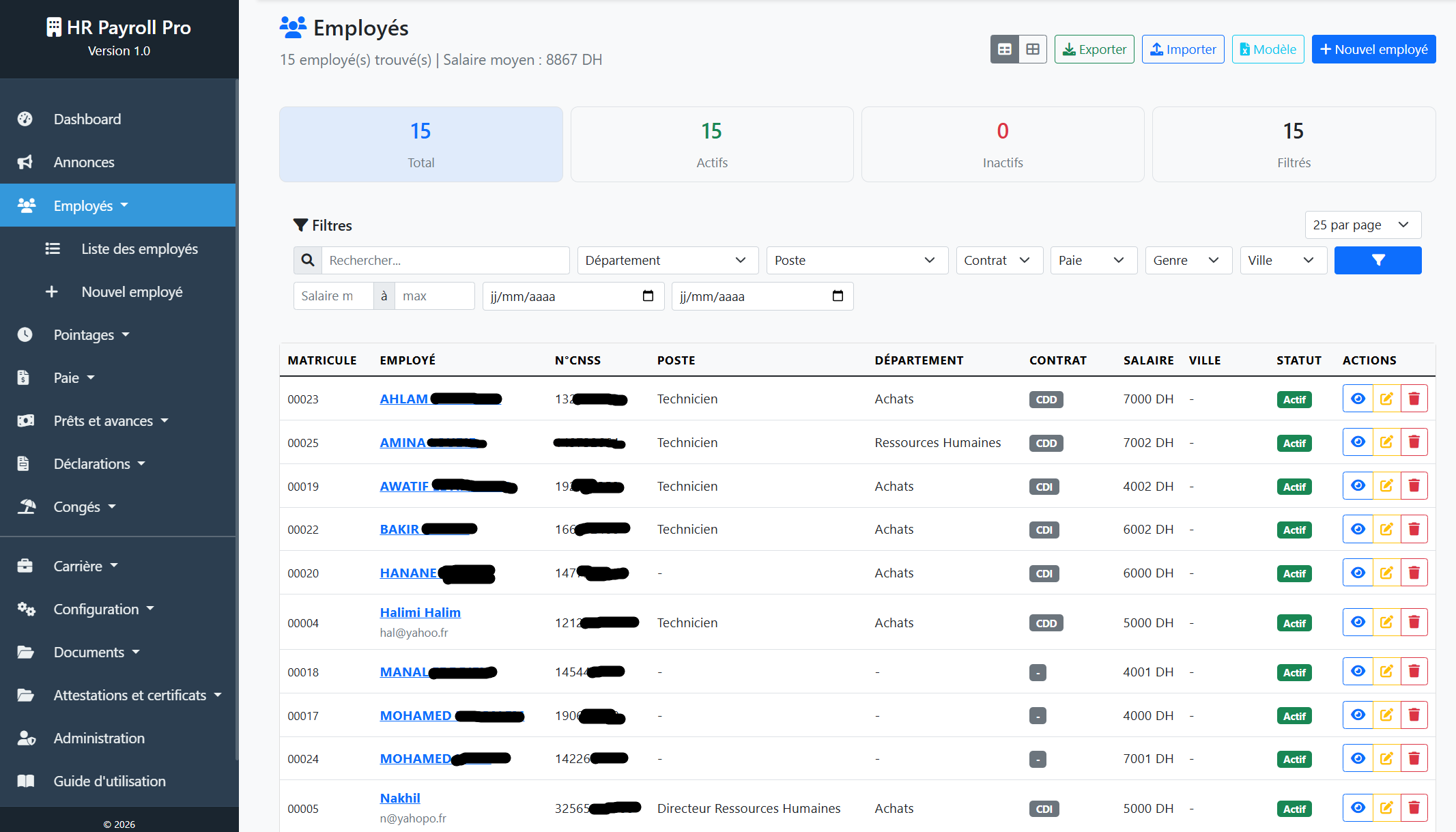Open calendar picker on first date field
The width and height of the screenshot is (1456, 832).
point(648,296)
